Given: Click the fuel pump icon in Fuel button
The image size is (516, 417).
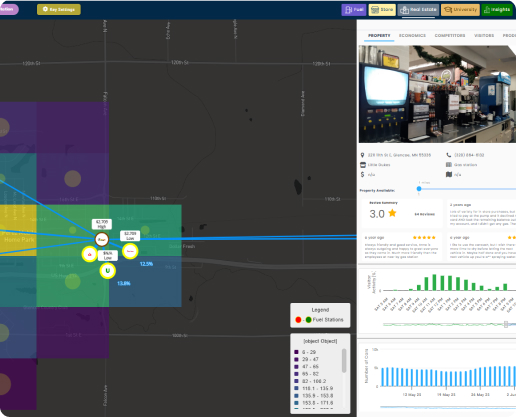Looking at the screenshot, I should (348, 10).
